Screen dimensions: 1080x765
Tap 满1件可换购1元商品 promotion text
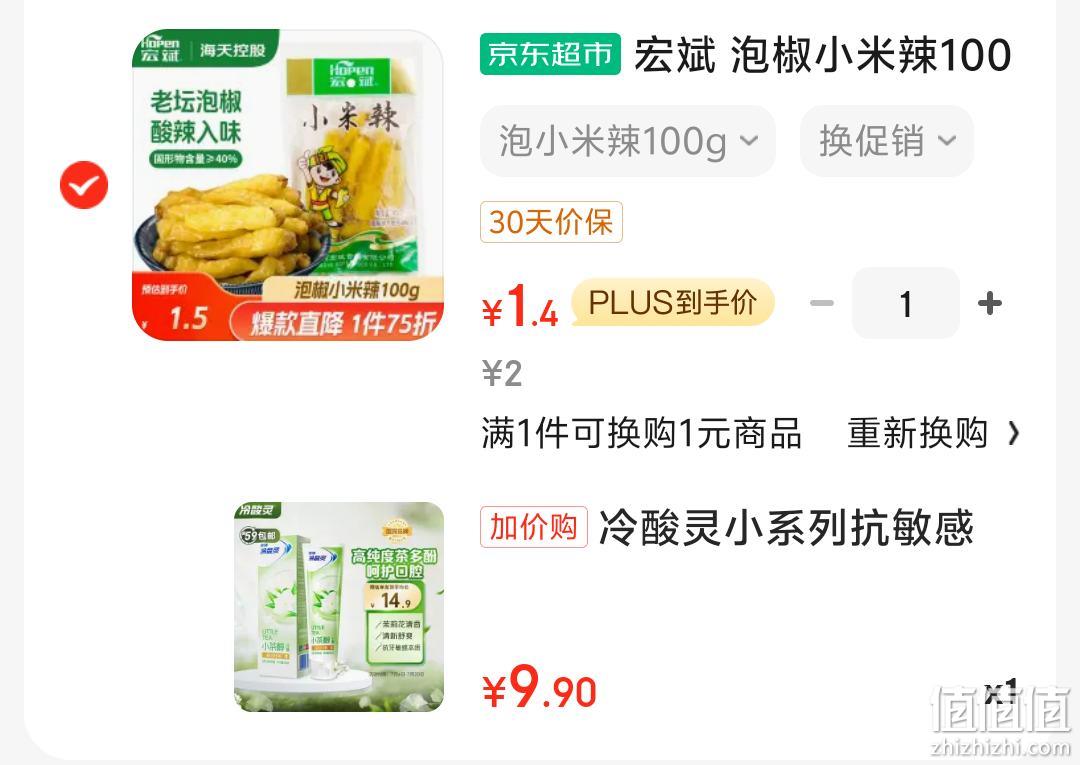click(x=641, y=433)
